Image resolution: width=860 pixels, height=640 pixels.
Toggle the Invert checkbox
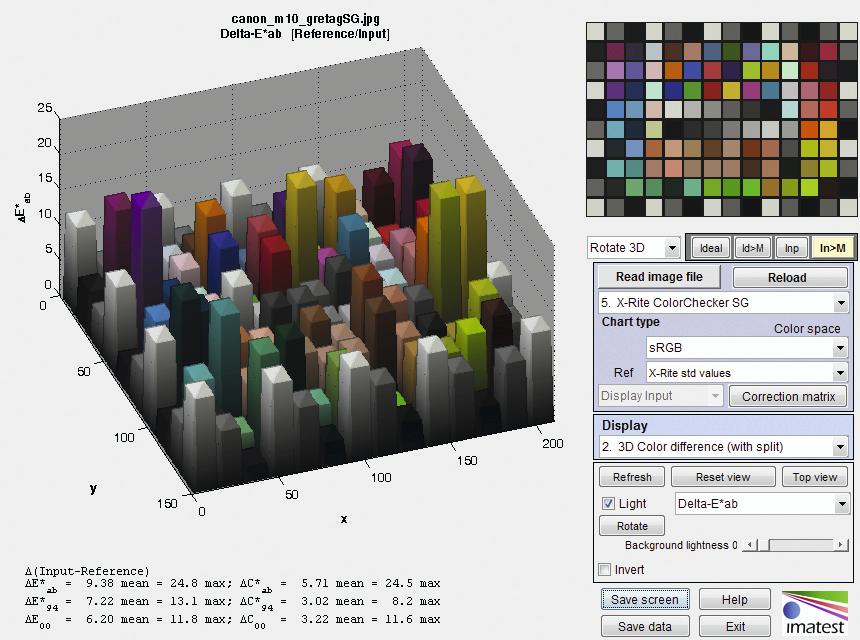tap(605, 569)
